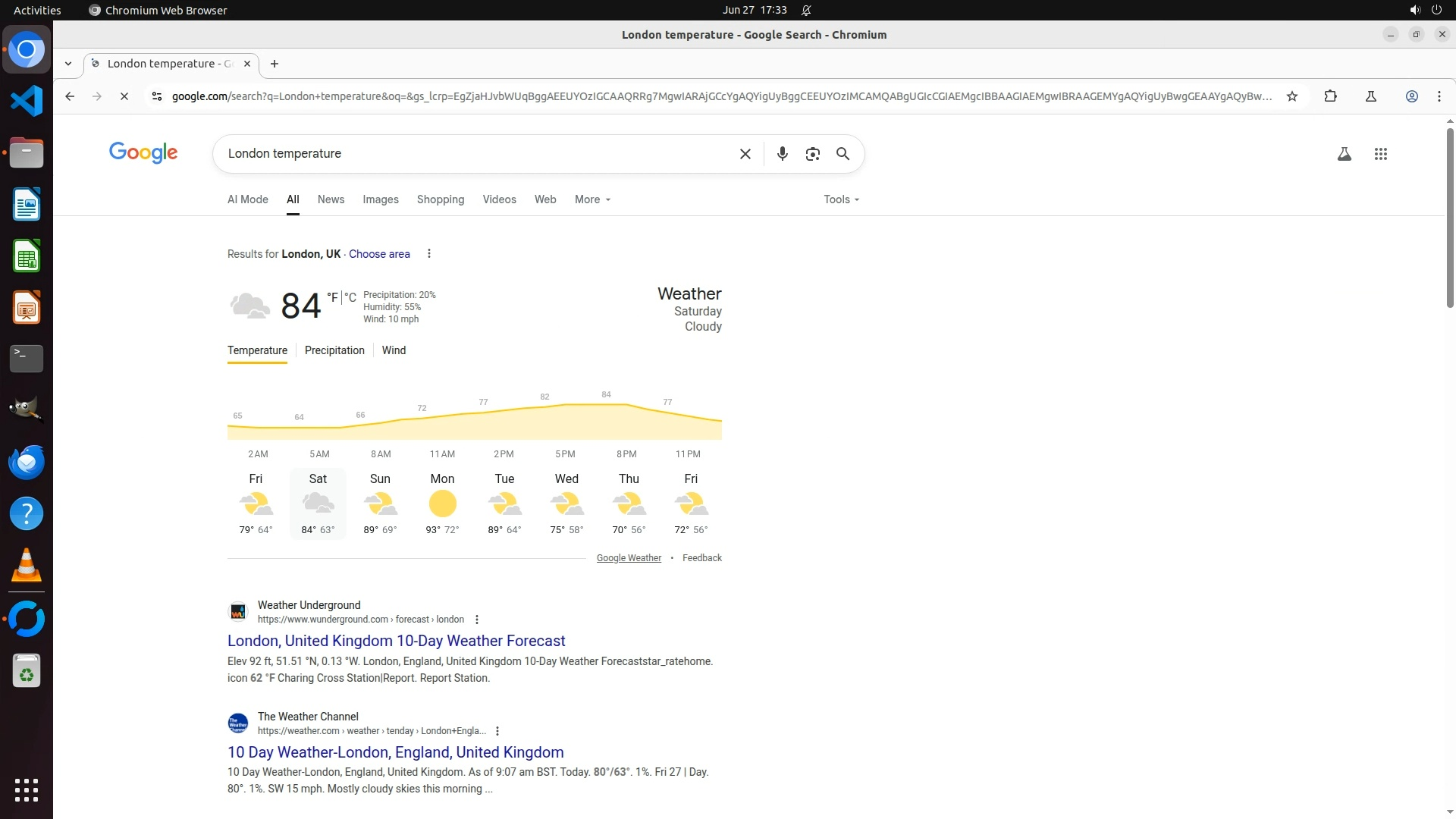Open Weather Underground 10-Day Forecast result

396,641
